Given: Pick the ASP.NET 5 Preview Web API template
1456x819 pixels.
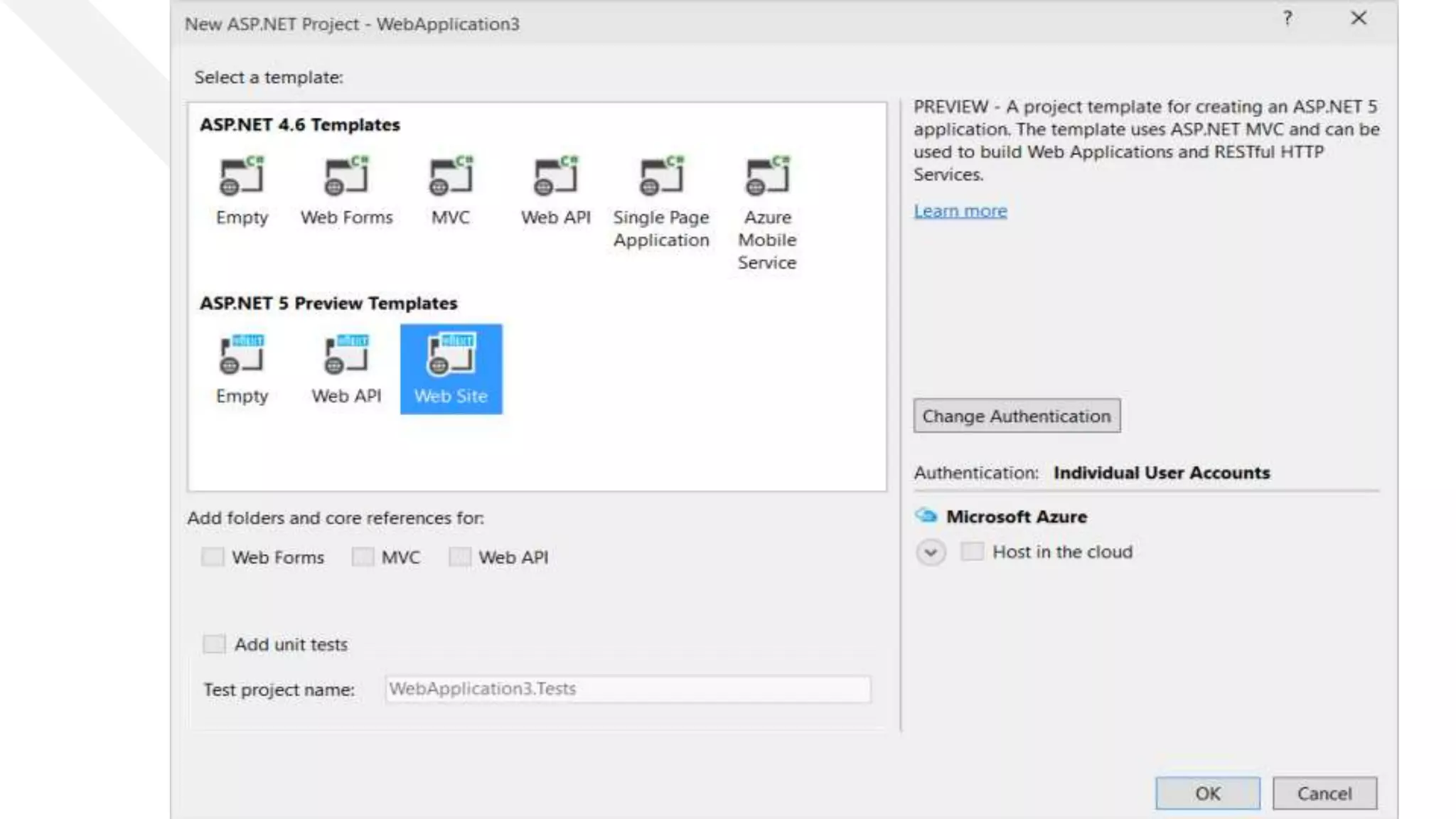Looking at the screenshot, I should 346,369.
